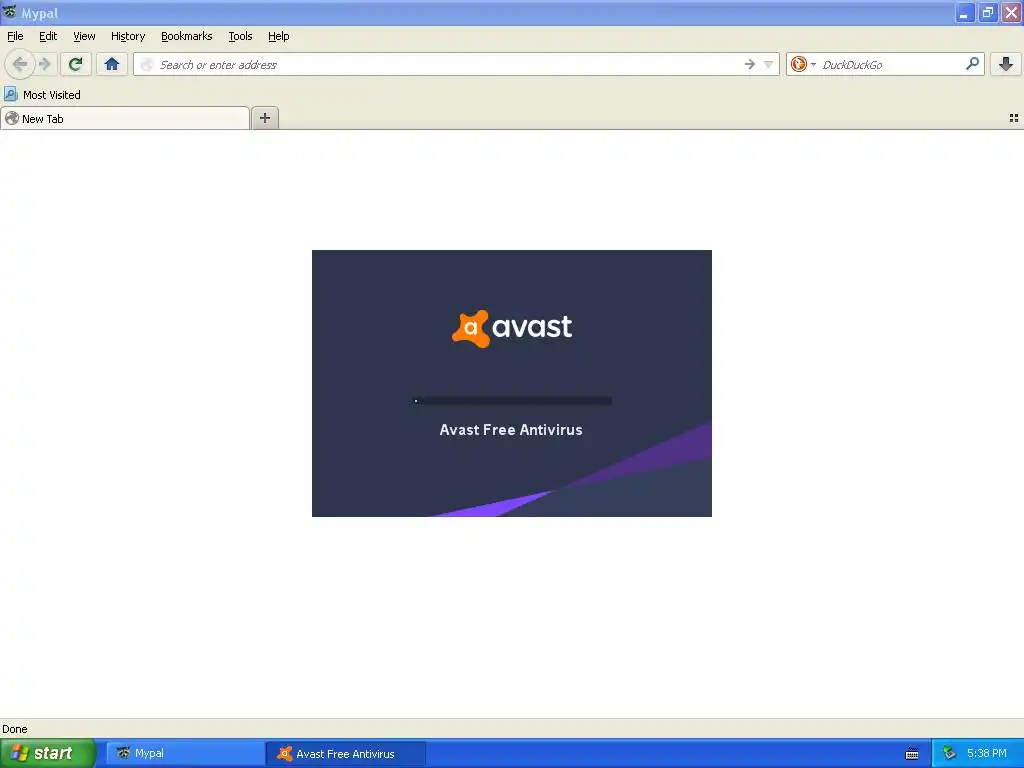Click the Most Visited bookmark folder
Image resolution: width=1024 pixels, height=768 pixels.
(42, 95)
